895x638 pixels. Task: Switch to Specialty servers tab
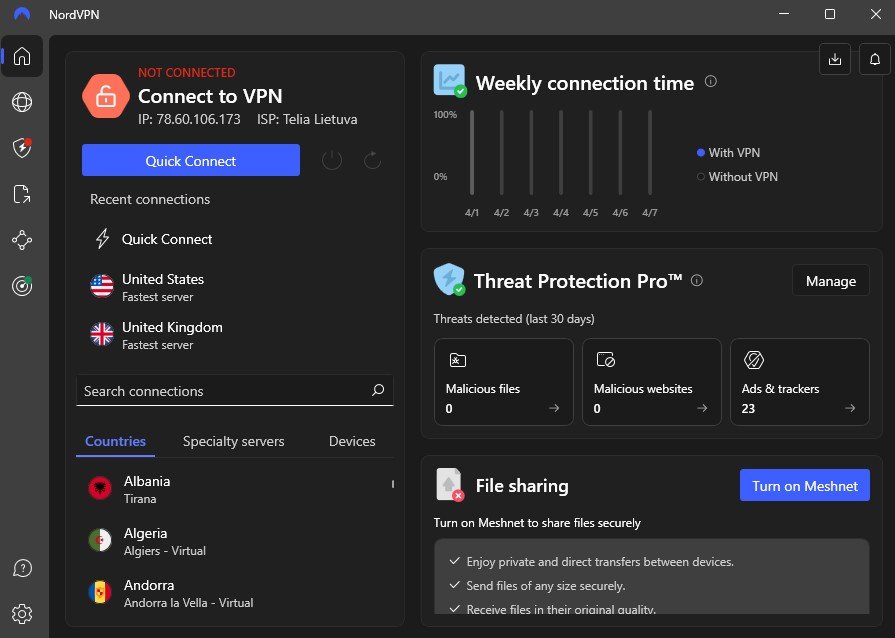point(233,441)
